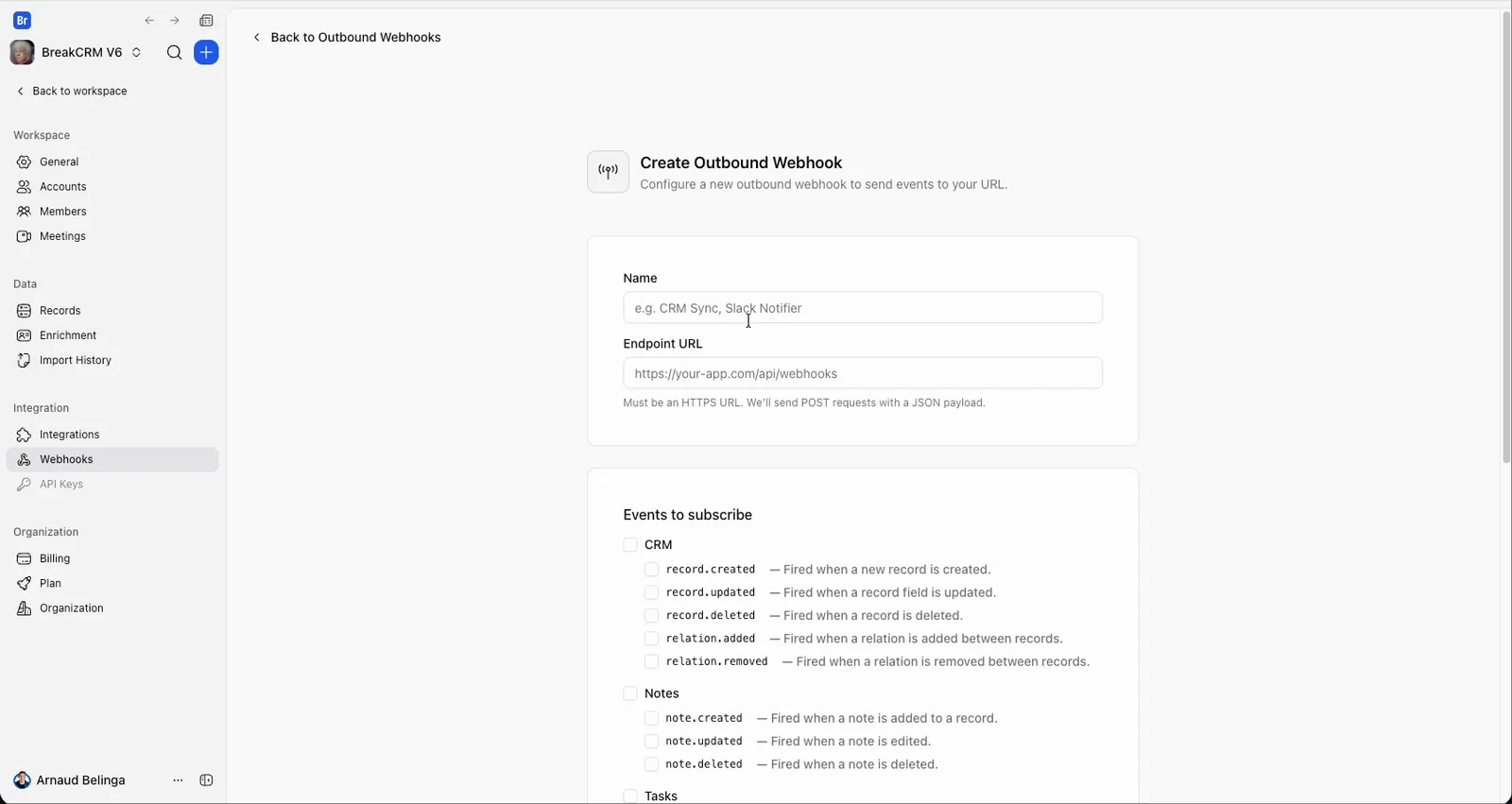Screen dimensions: 1512x804
Task: Go back with the left arrow icon
Action: click(149, 21)
